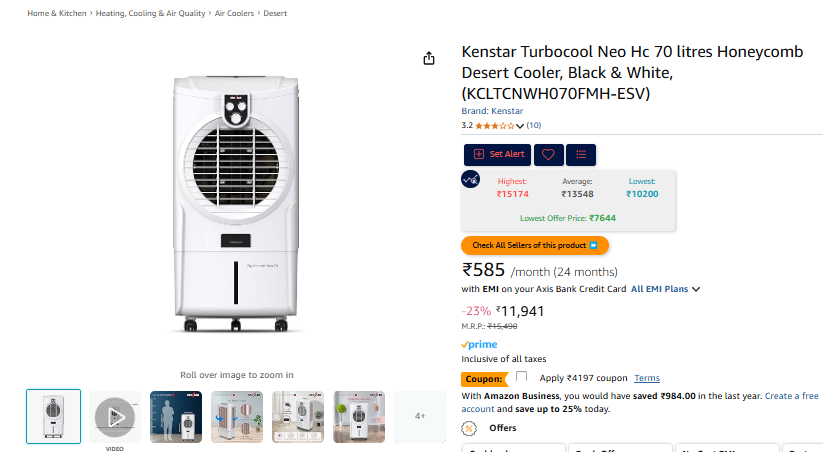Open the Air Coolers breadcrumb
Screen dimensions: 836x452
click(235, 13)
